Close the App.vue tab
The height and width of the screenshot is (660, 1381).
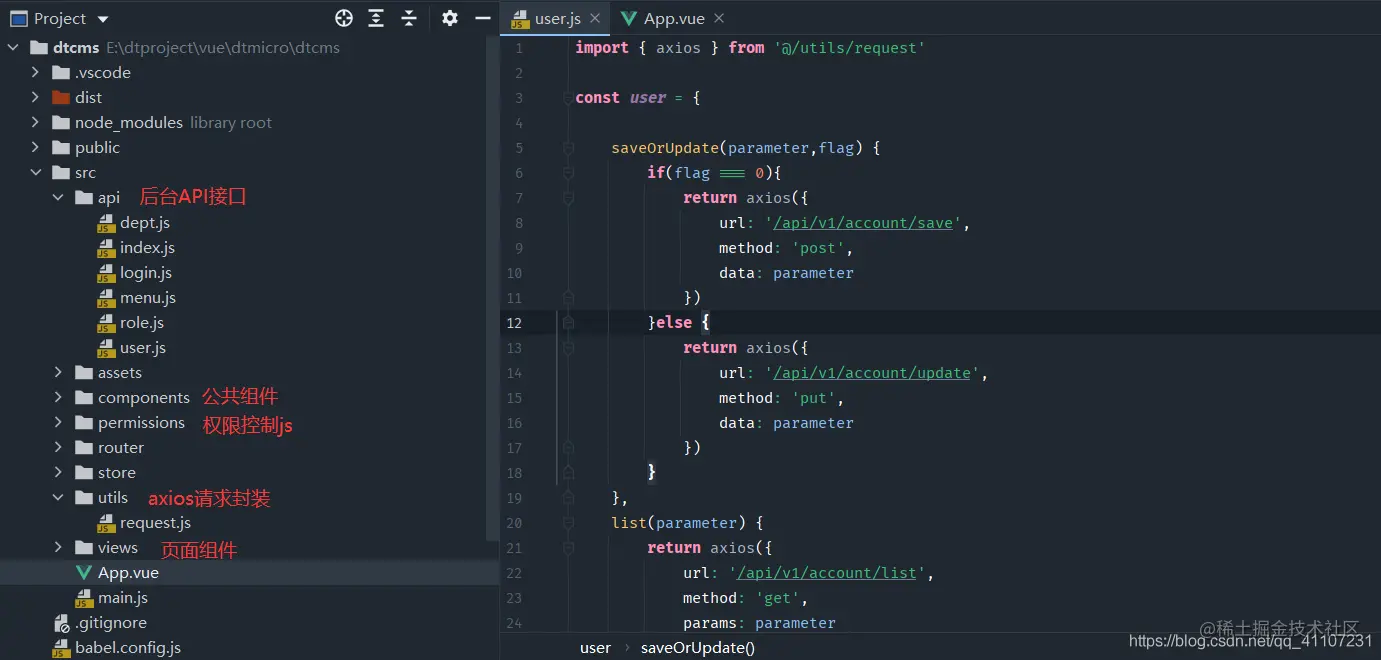719,18
